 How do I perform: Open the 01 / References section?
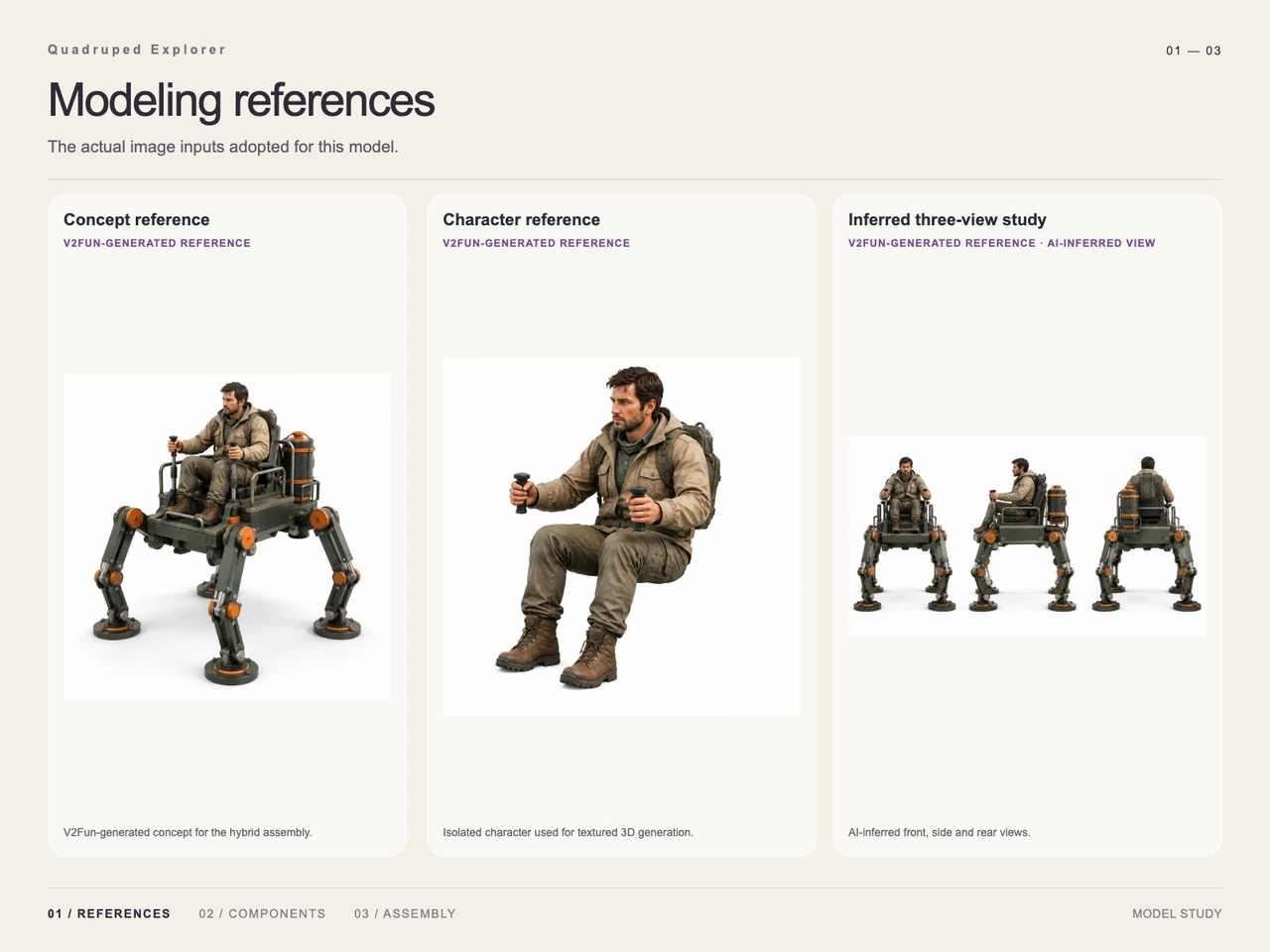click(x=109, y=913)
